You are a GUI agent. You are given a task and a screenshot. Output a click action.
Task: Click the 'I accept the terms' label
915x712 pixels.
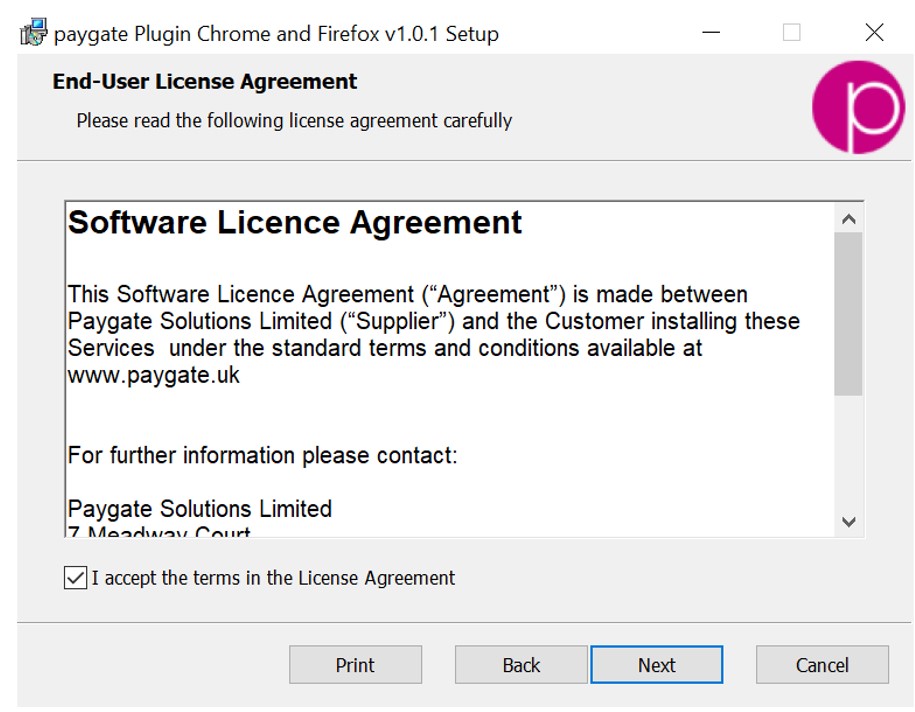273,578
